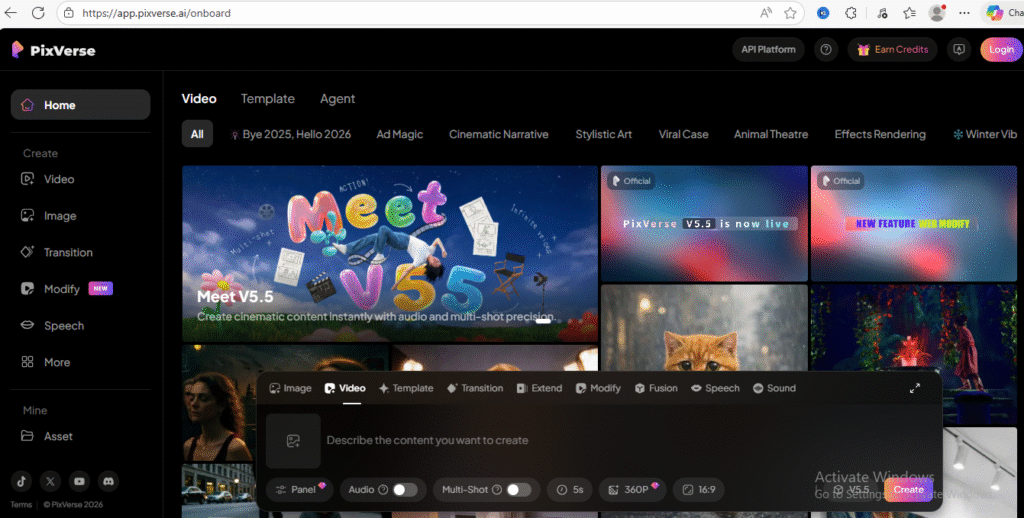The height and width of the screenshot is (518, 1024).
Task: Switch to the Template top tab
Action: [268, 99]
